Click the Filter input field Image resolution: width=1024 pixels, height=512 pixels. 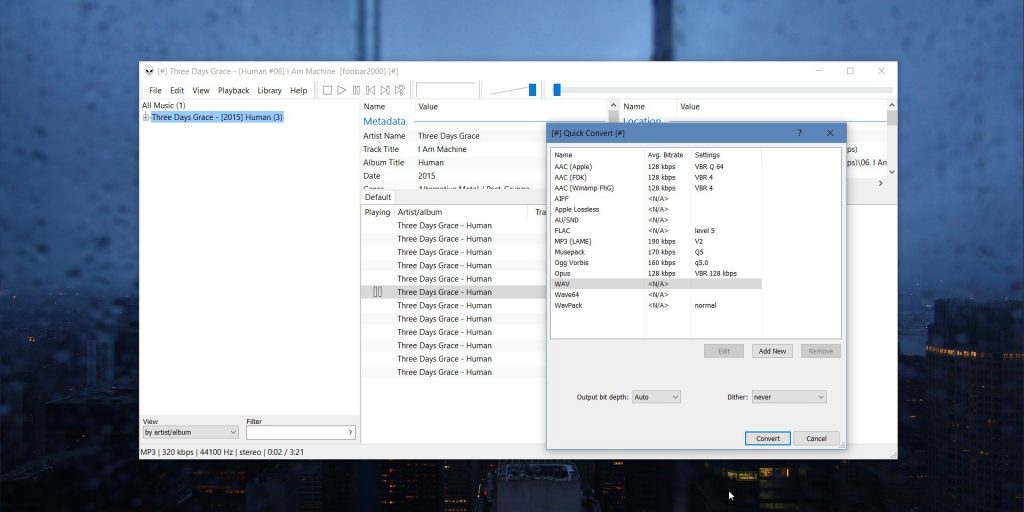301,432
